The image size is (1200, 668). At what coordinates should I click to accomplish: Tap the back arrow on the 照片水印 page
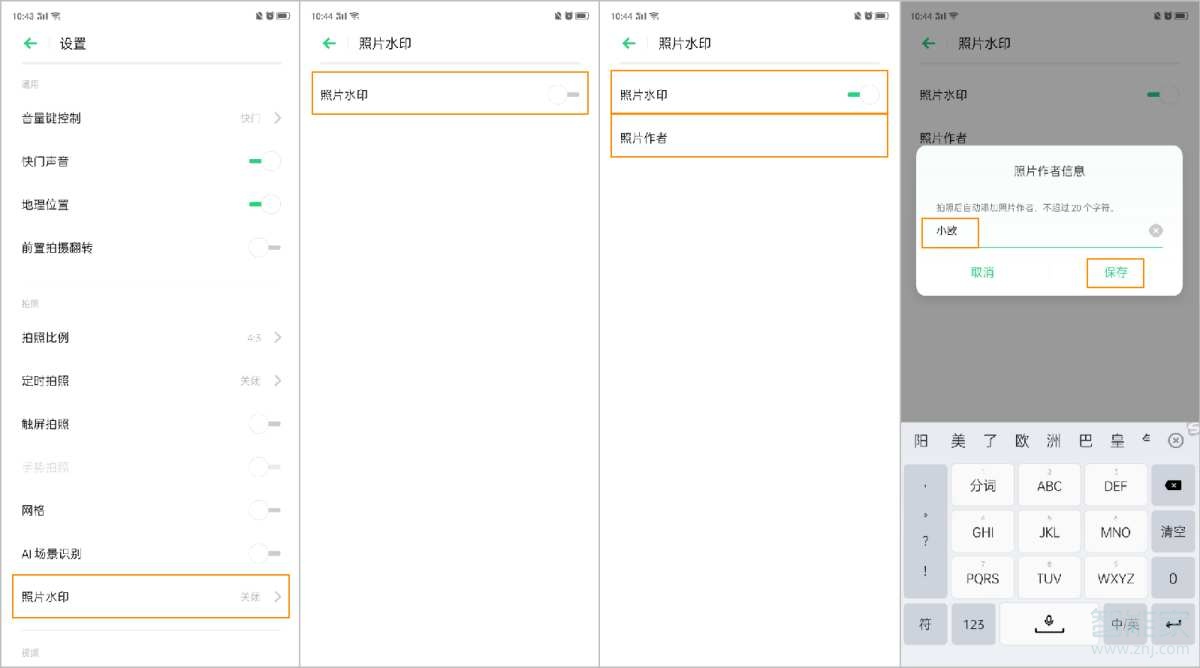tap(328, 43)
